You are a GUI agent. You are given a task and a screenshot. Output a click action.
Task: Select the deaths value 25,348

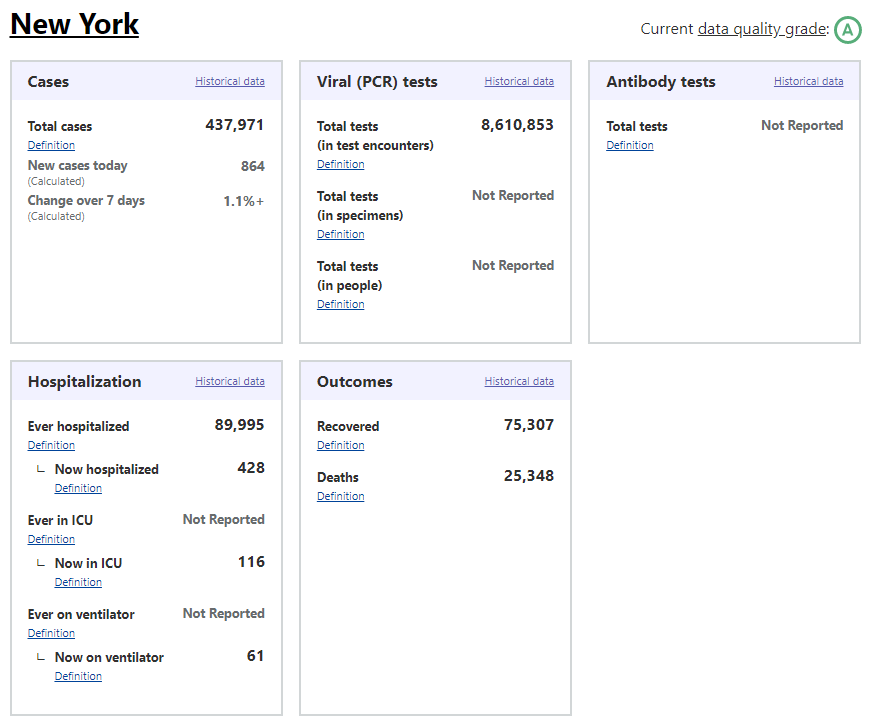529,476
